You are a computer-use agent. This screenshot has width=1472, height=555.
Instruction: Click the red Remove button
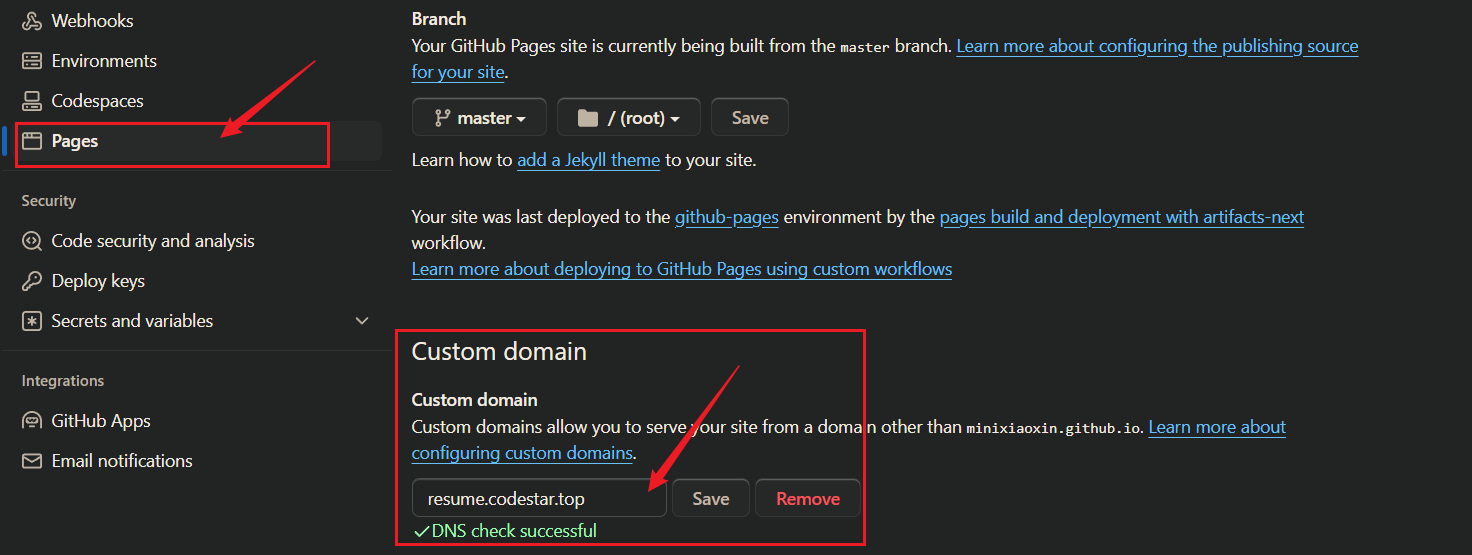[x=808, y=498]
